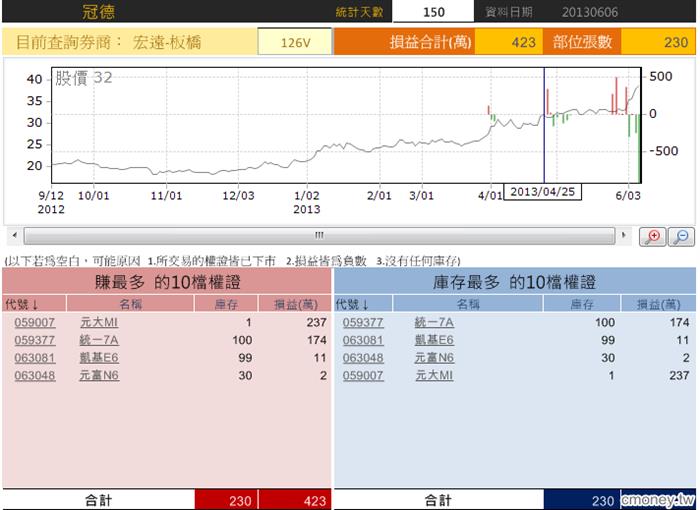Click the 126V broker code box
The height and width of the screenshot is (510, 700).
point(295,43)
